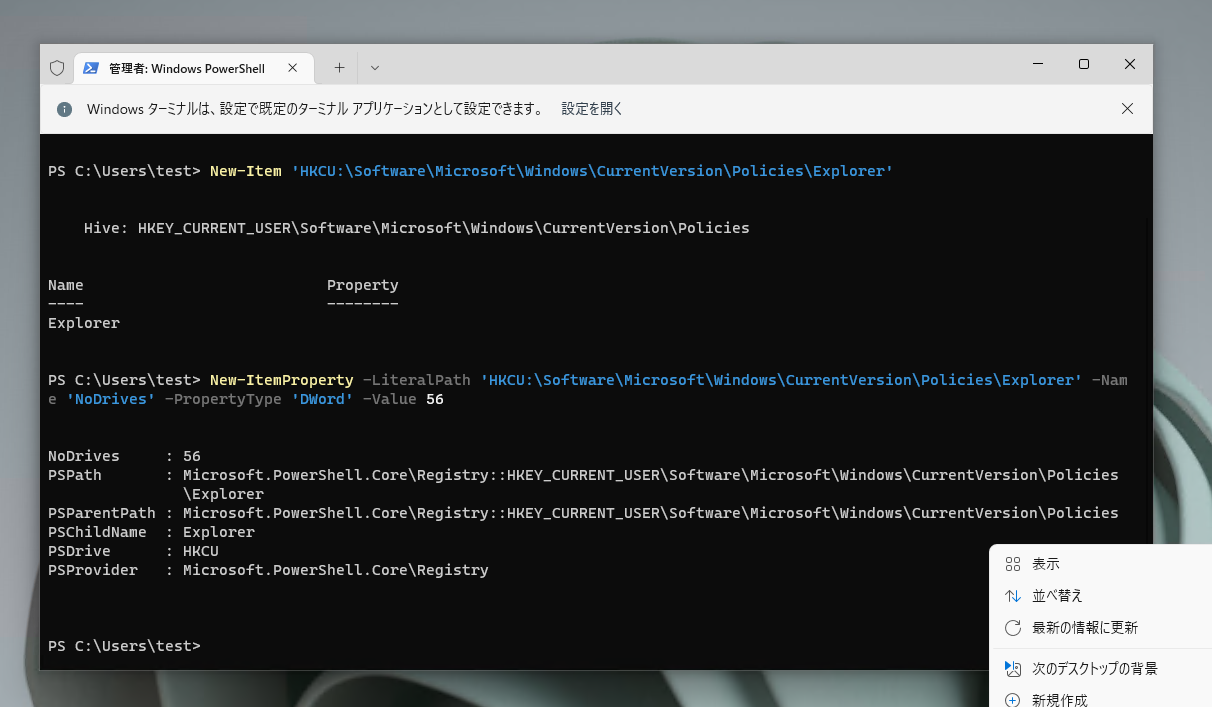This screenshot has height=707, width=1212.
Task: Click the last PS C:\Users\test> prompt
Action: click(124, 646)
